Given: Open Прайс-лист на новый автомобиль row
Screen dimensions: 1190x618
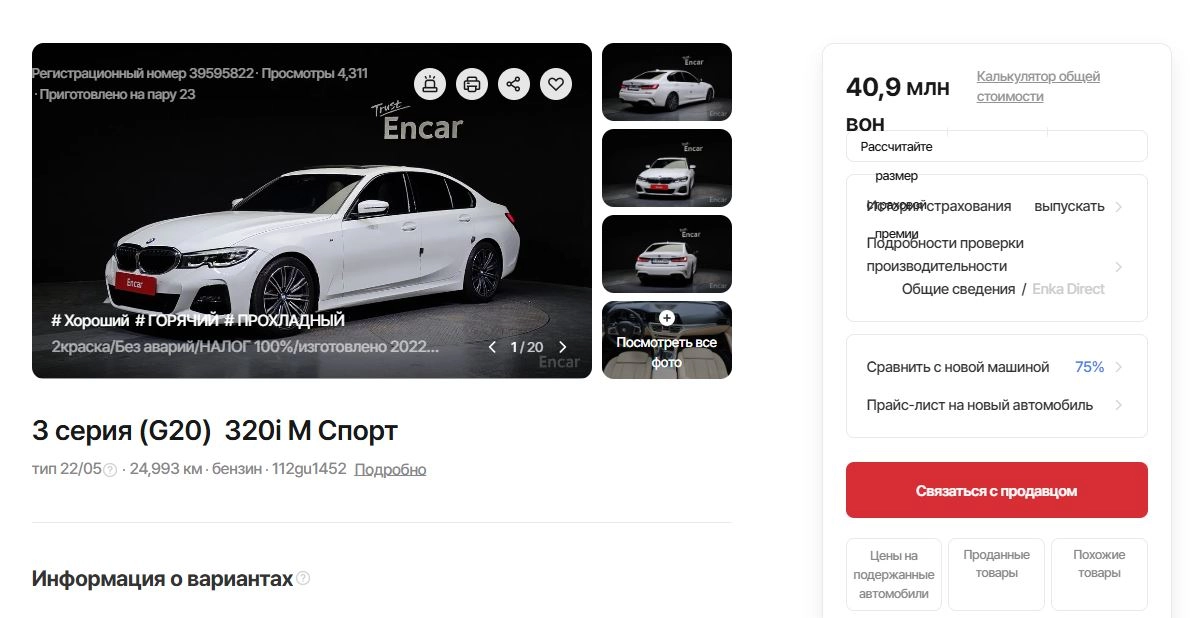Looking at the screenshot, I should coord(996,405).
